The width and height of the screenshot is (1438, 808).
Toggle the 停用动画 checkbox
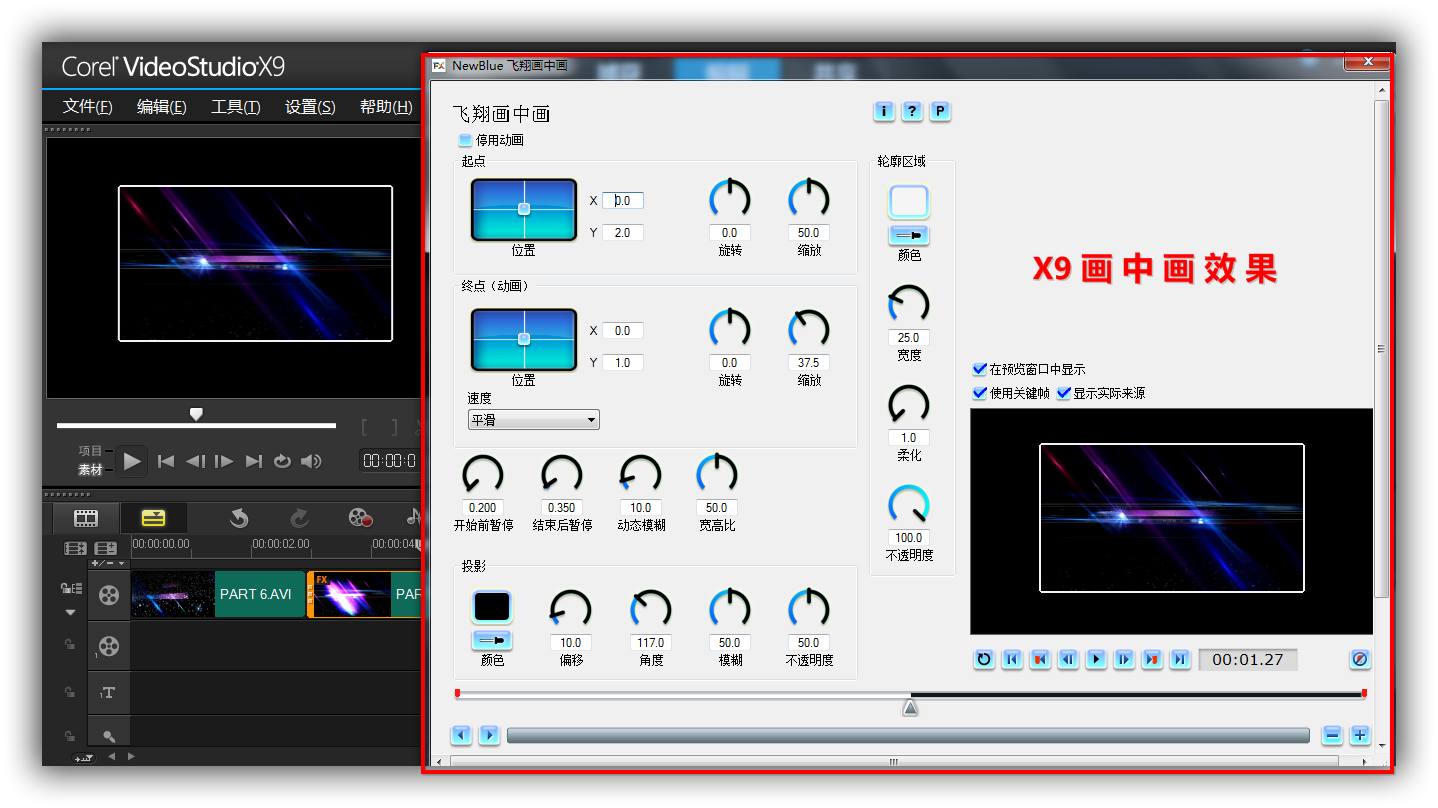(465, 141)
